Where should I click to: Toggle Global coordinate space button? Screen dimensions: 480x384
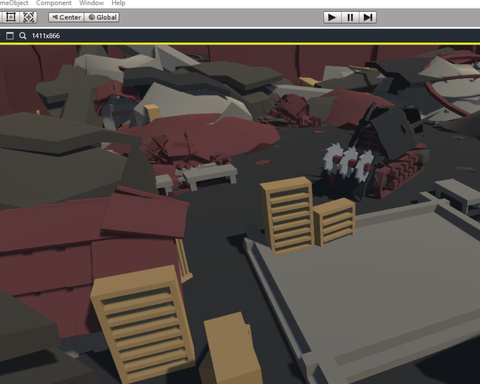coord(102,17)
